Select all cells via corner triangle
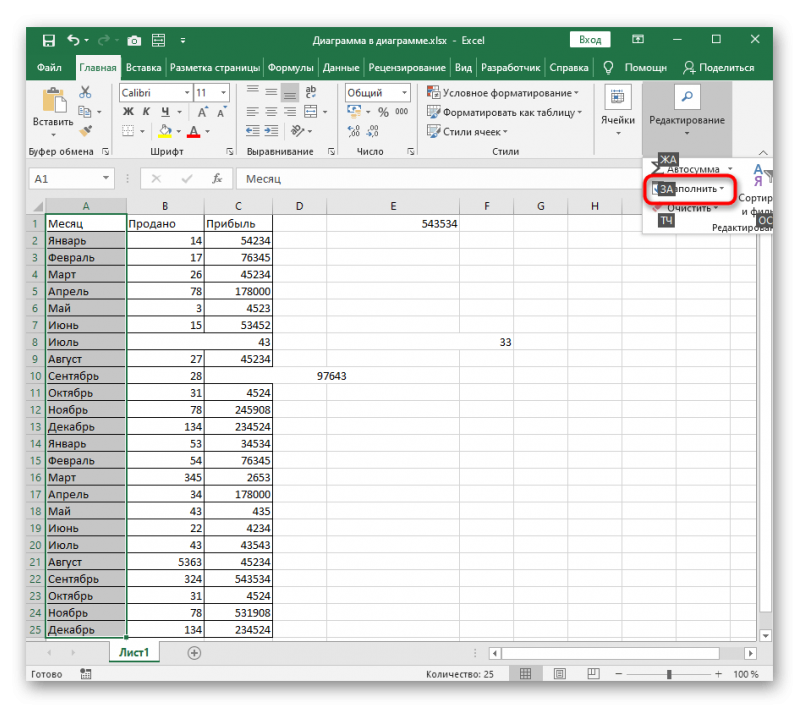800x708 pixels. tap(38, 206)
